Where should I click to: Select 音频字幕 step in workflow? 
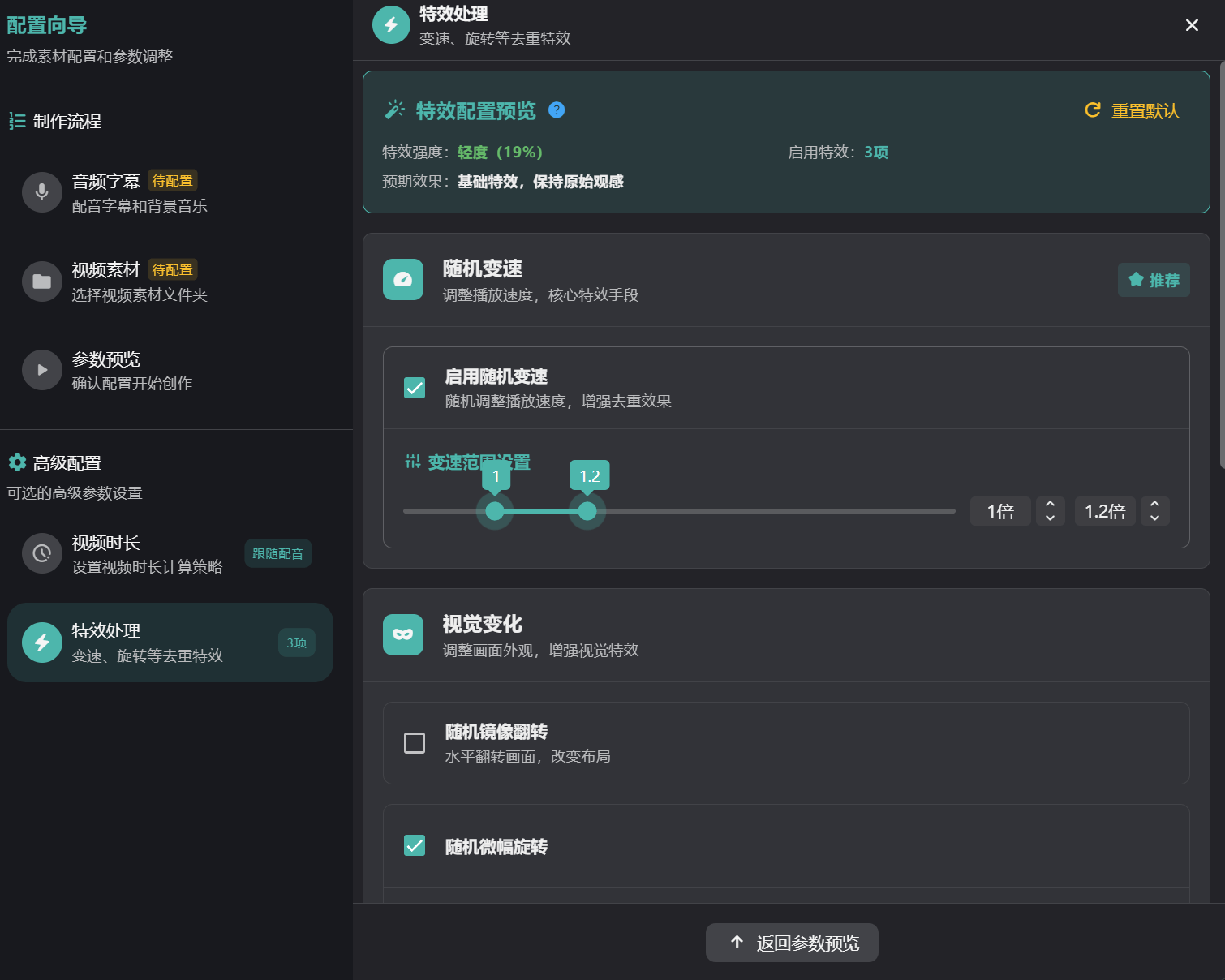(138, 192)
